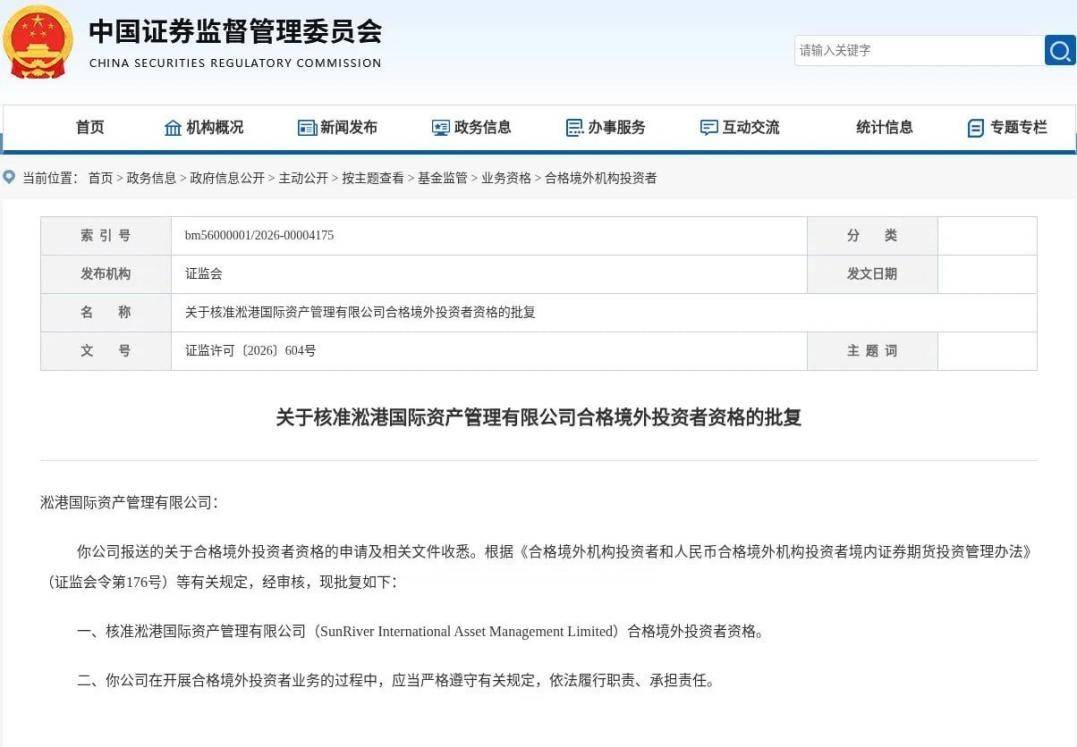Open the 政务信息 breadcrumb link
Image resolution: width=1077 pixels, height=747 pixels.
point(151,178)
